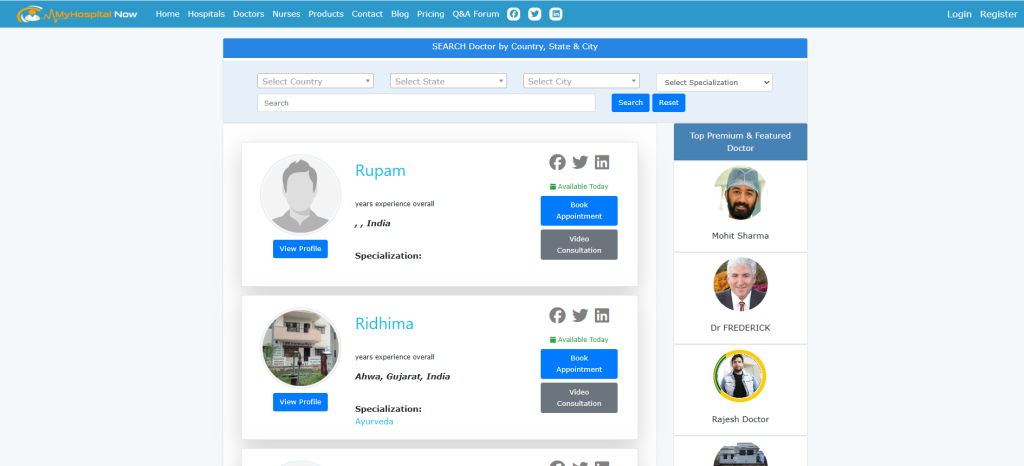Open the Ridhima doctor name link
The width and height of the screenshot is (1024, 466).
point(384,324)
